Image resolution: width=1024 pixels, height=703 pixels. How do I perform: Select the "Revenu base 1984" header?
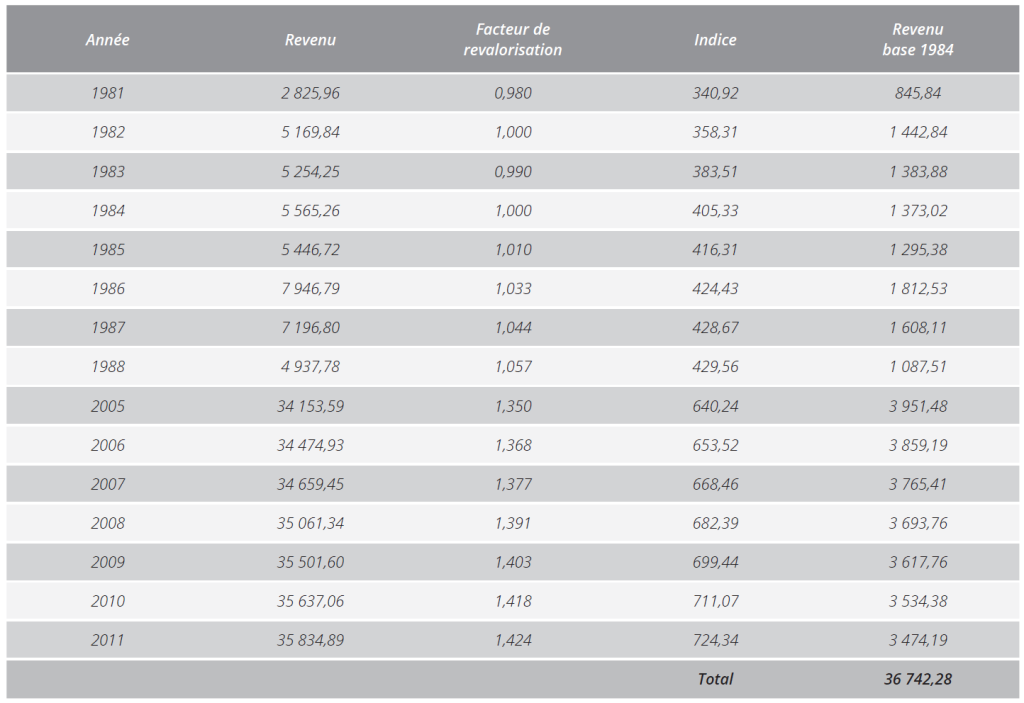[918, 40]
